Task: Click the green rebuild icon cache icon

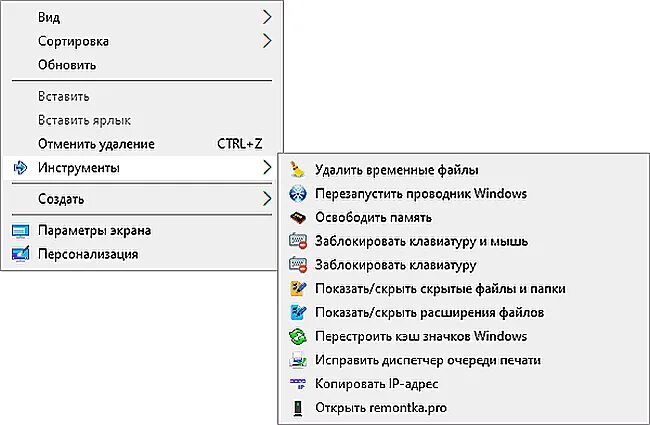Action: point(297,337)
